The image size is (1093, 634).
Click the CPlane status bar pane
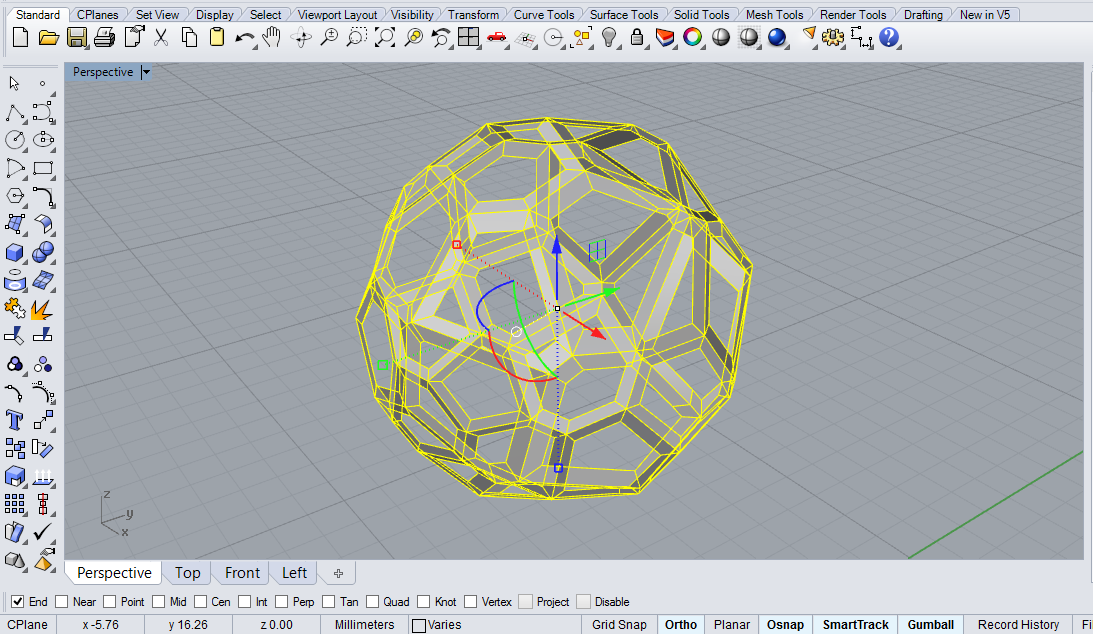(28, 624)
